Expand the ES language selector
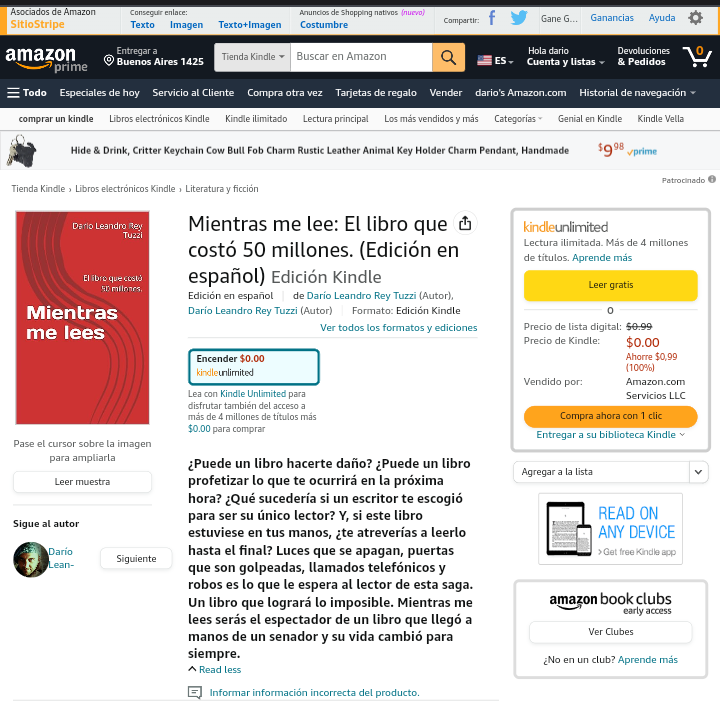This screenshot has width=720, height=705. pyautogui.click(x=495, y=60)
